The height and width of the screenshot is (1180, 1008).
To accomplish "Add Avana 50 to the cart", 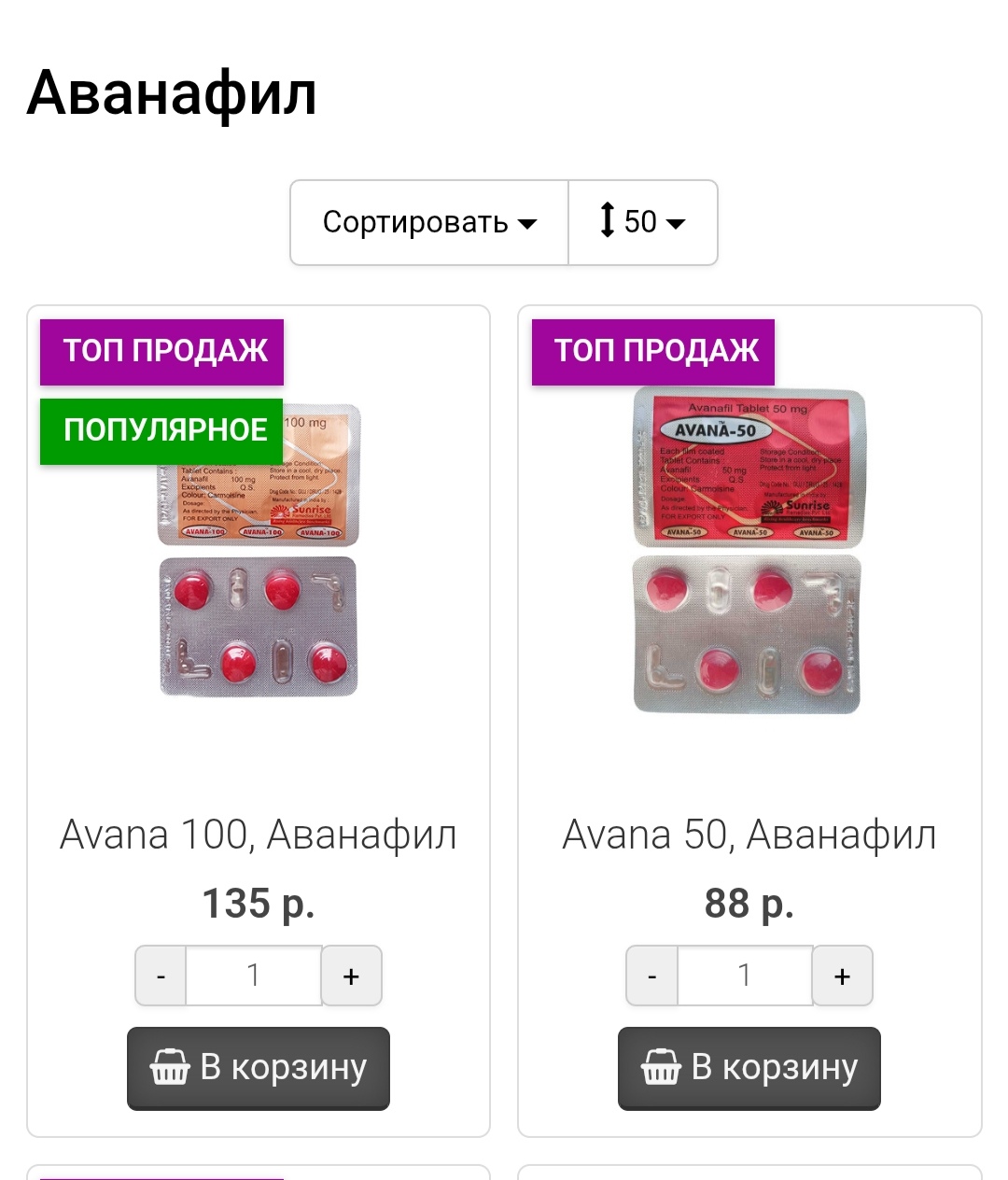I will click(x=749, y=1068).
